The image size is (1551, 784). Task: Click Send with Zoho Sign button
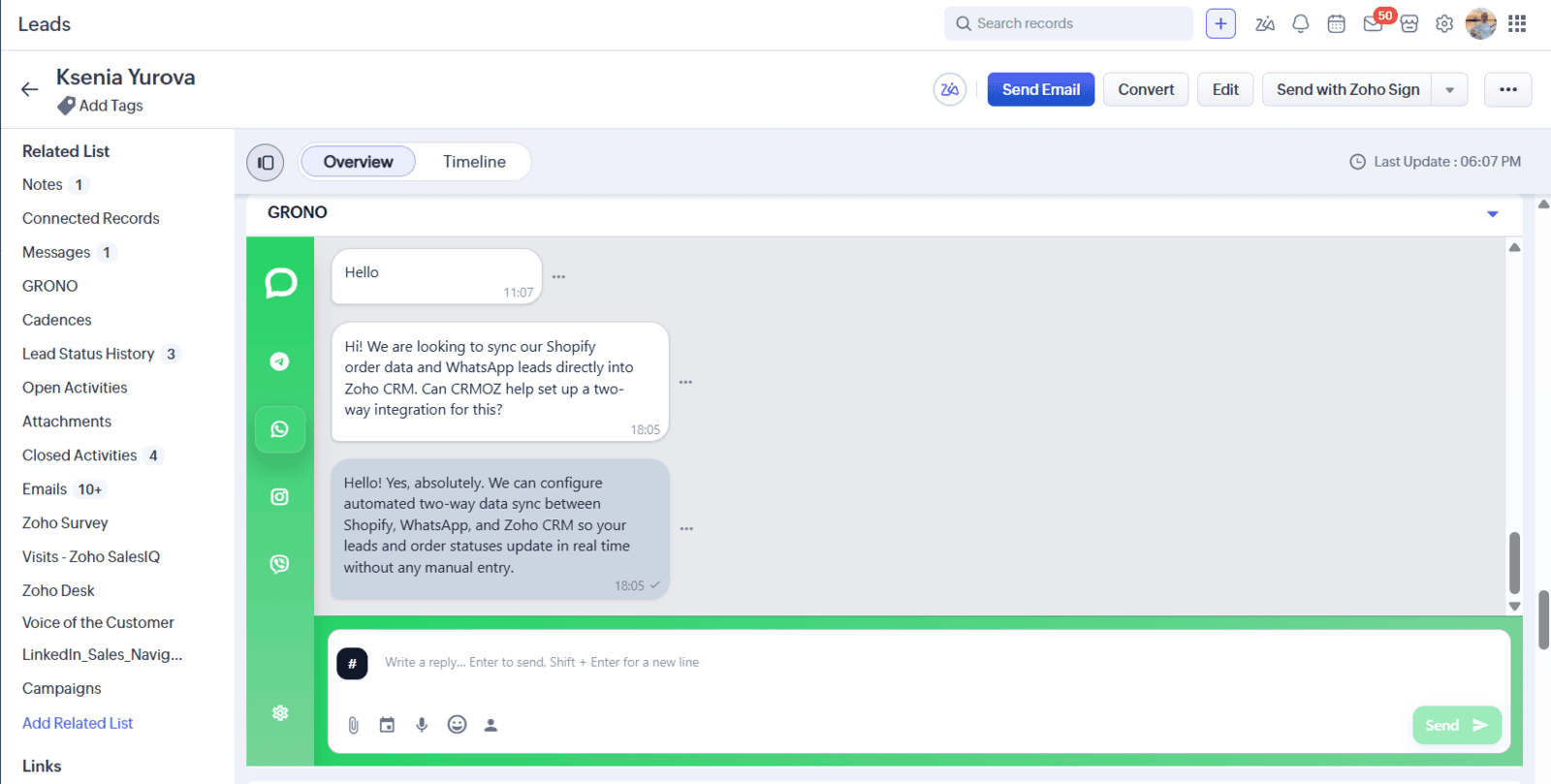pos(1347,90)
